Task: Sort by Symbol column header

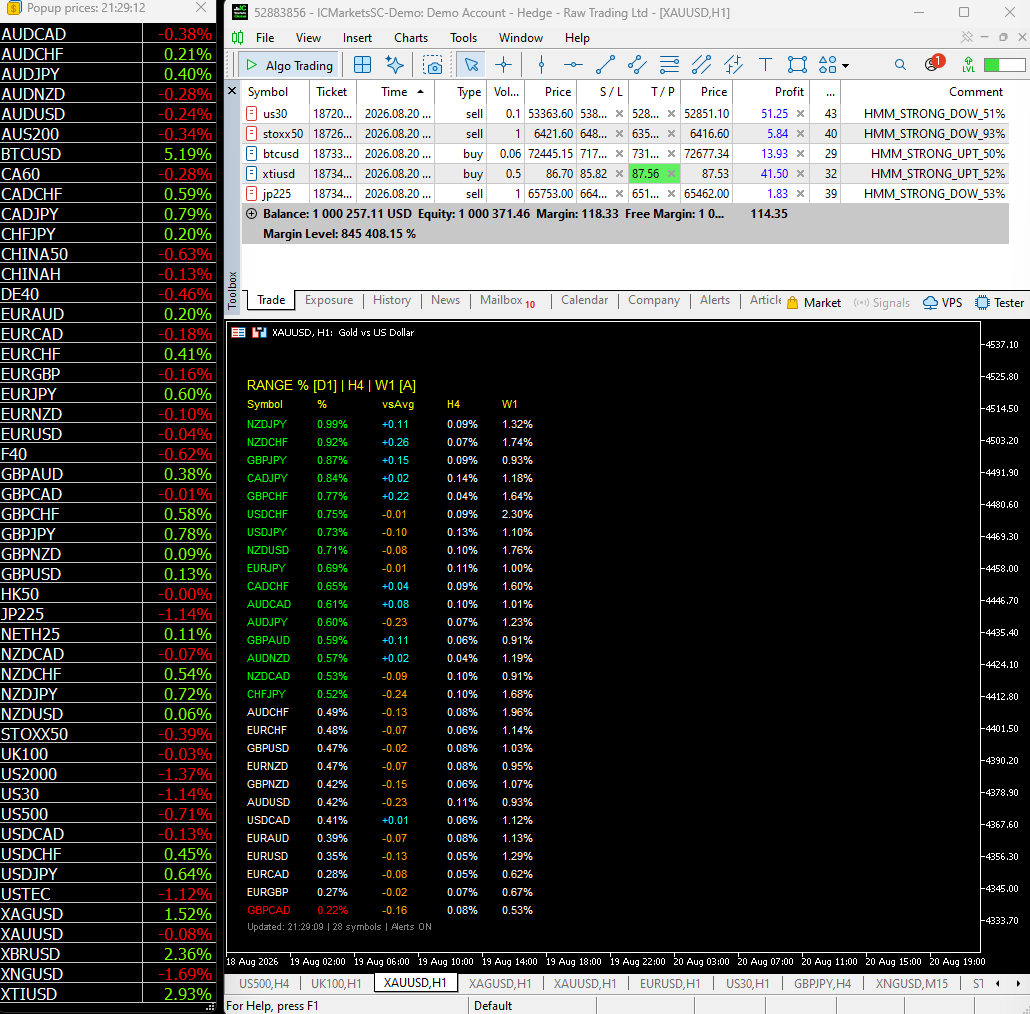Action: pos(275,92)
